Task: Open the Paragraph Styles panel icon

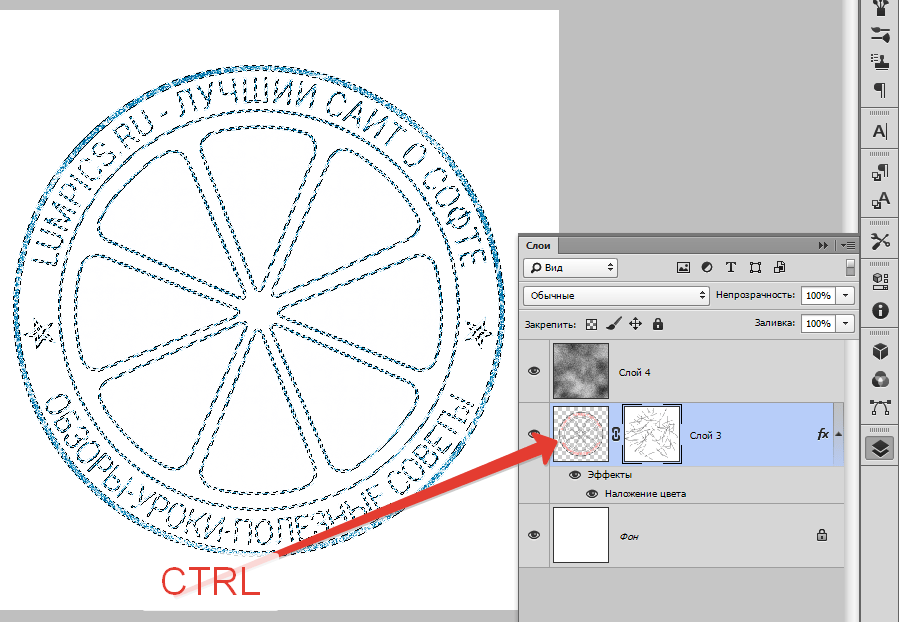Action: point(880,172)
